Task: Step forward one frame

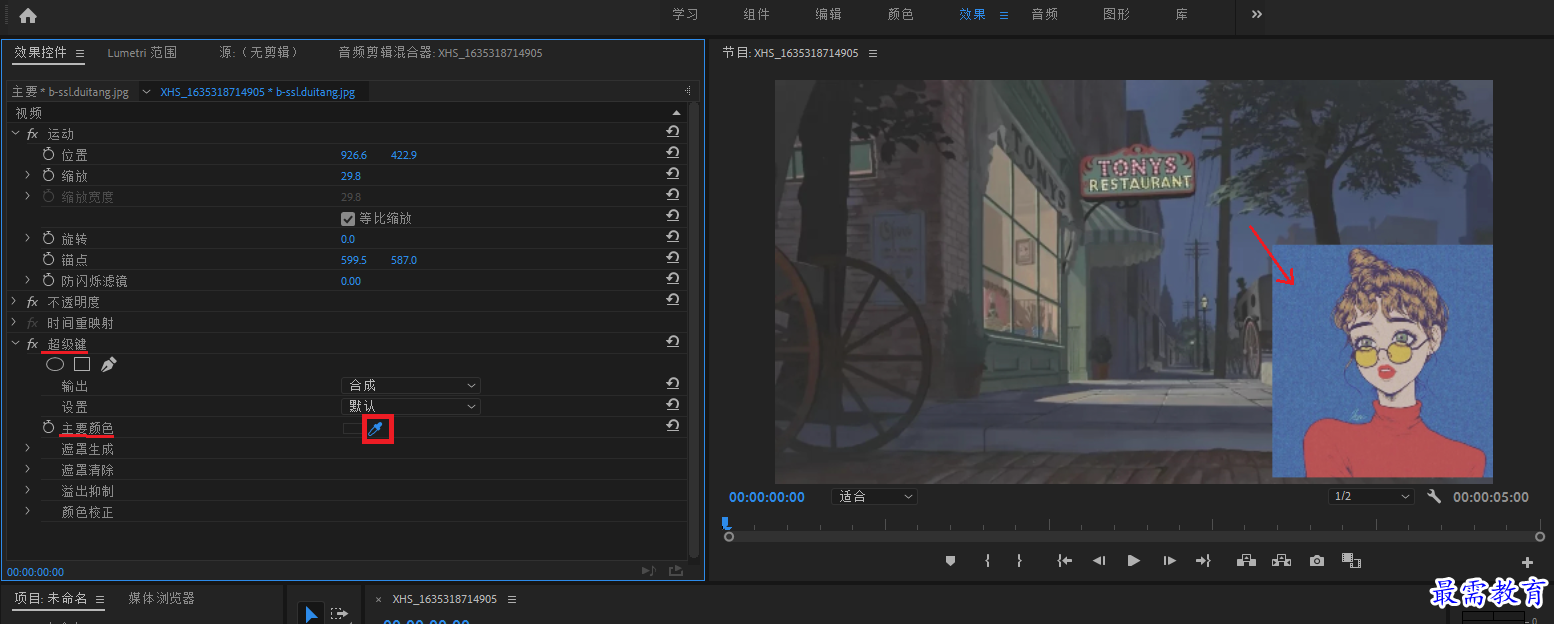Action: tap(1168, 561)
